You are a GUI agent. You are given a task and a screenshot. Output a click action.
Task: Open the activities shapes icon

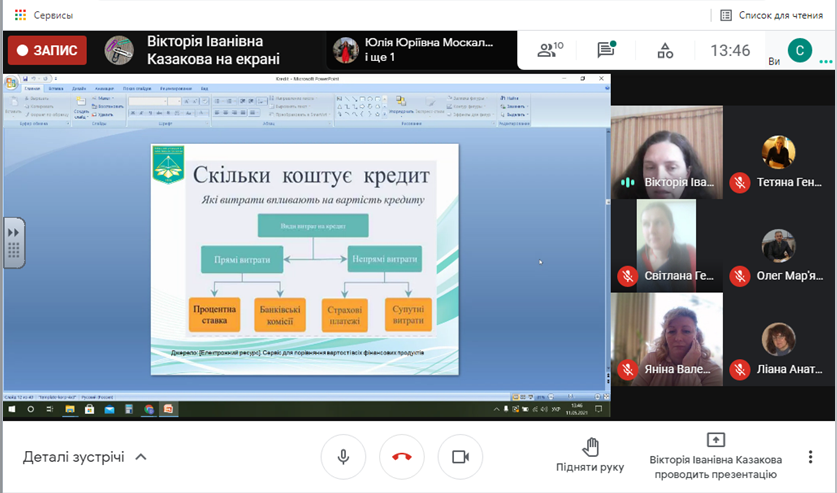(x=665, y=49)
